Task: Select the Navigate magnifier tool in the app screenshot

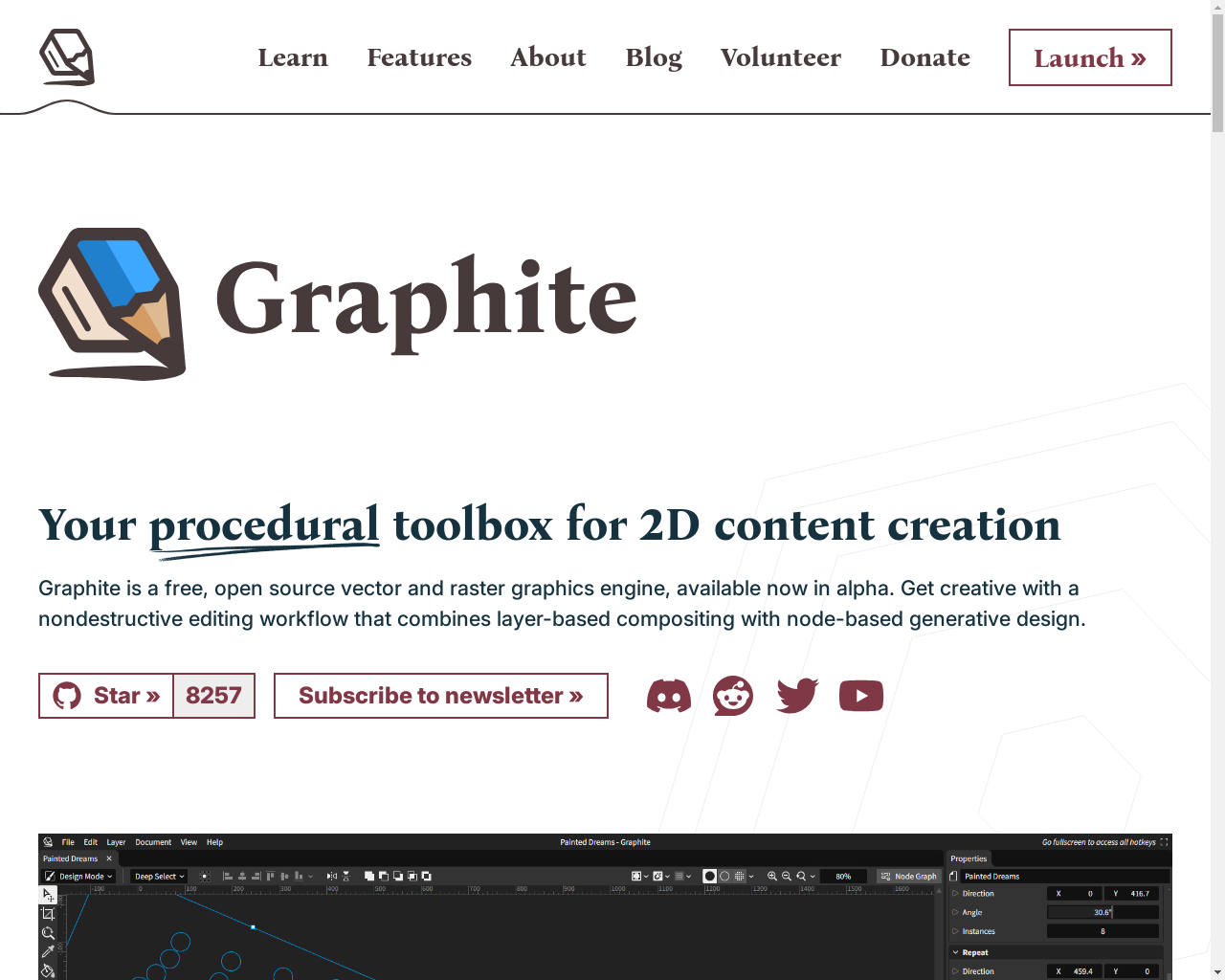Action: pos(48,933)
